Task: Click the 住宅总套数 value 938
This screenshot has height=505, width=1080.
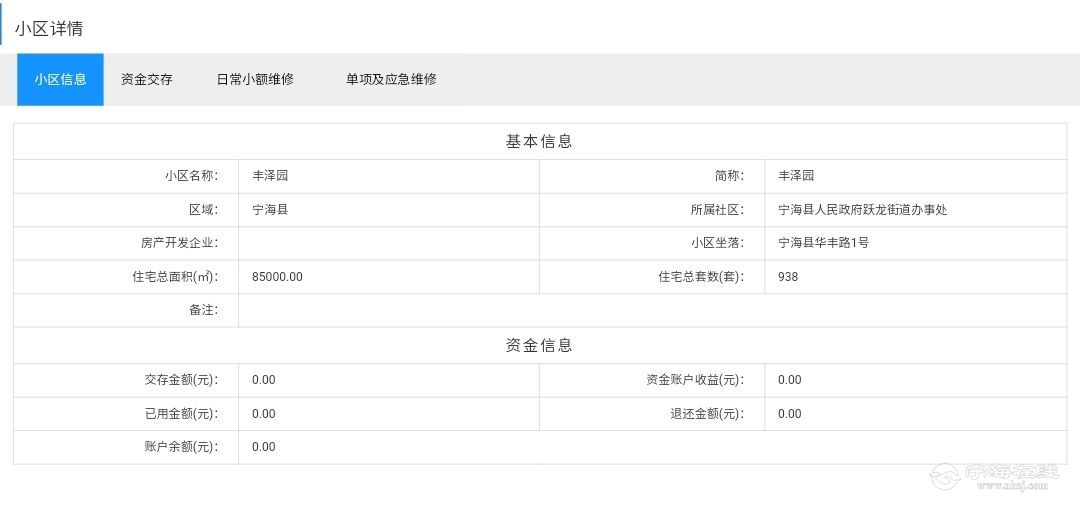Action: tap(788, 277)
